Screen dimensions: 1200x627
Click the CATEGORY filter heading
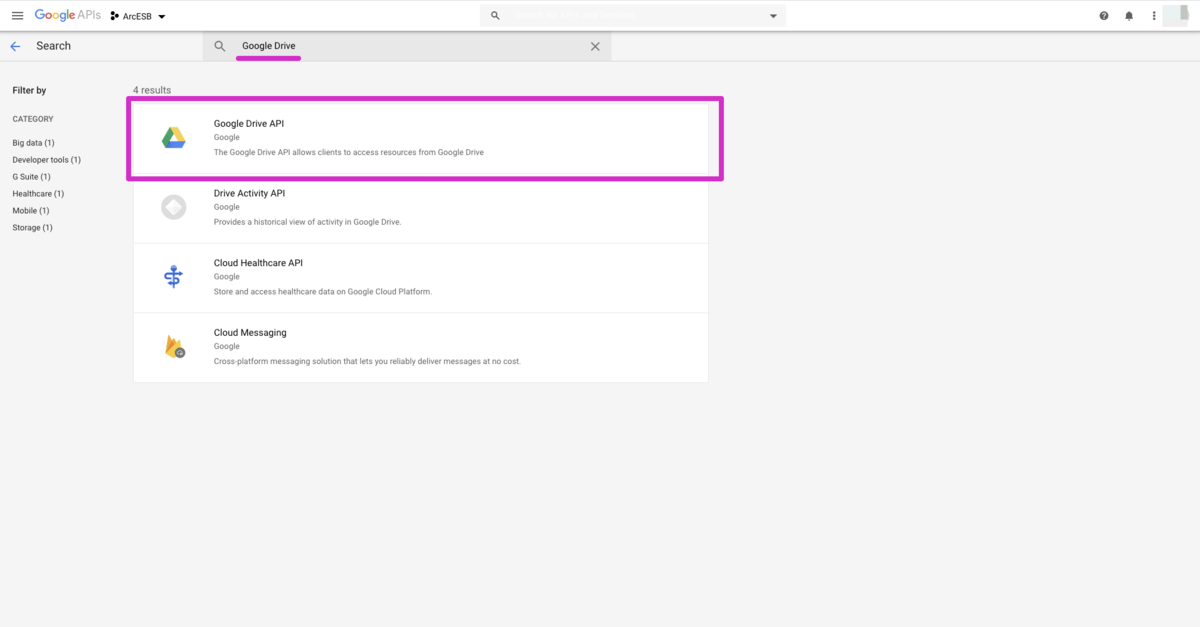(33, 119)
